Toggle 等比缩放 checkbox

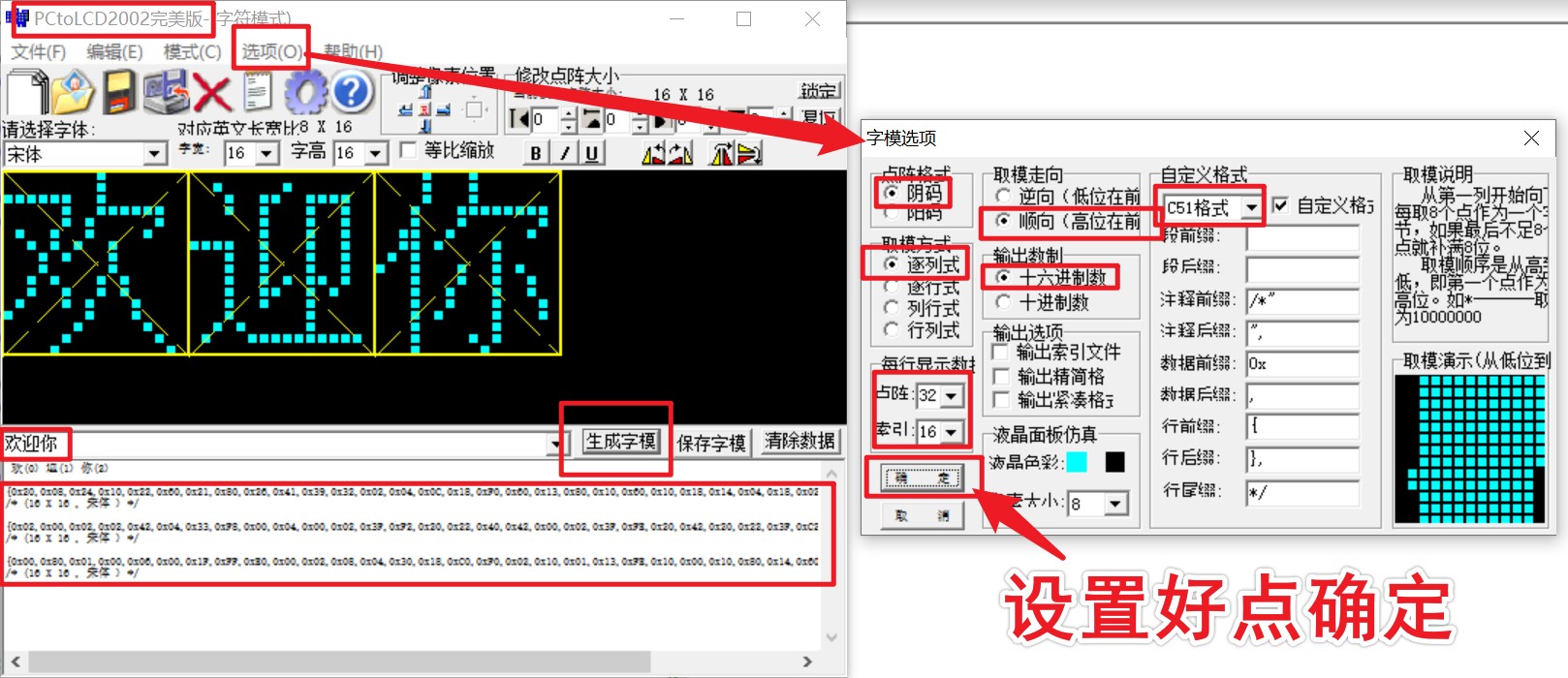[409, 150]
